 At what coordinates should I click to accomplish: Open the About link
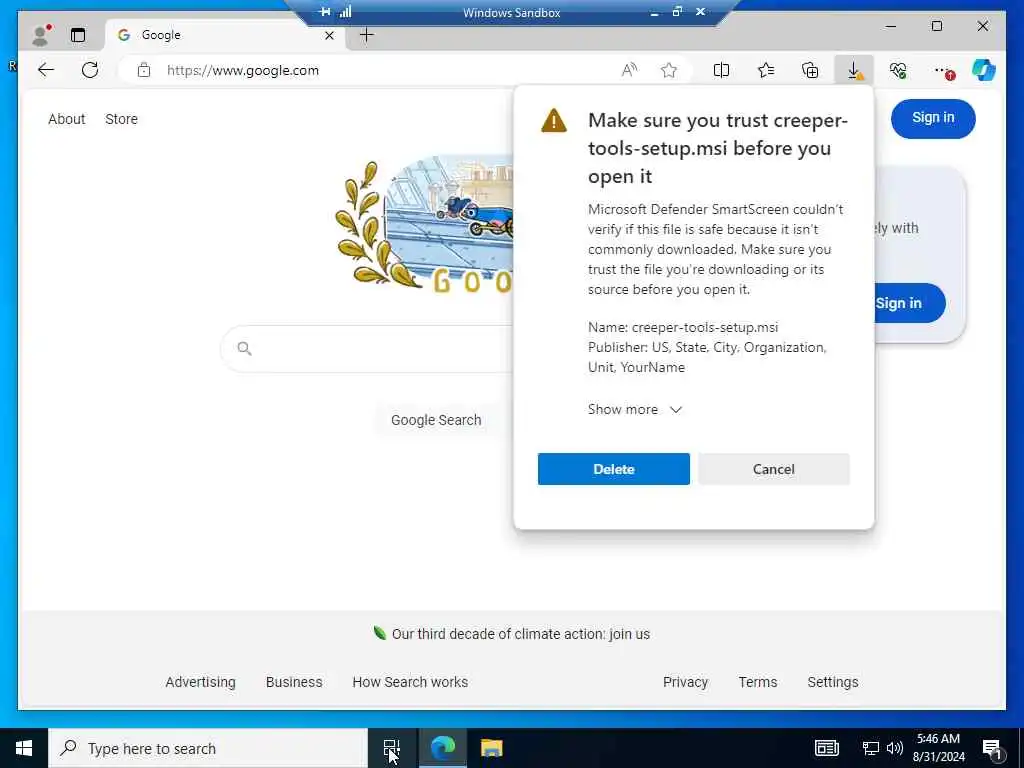pyautogui.click(x=67, y=119)
